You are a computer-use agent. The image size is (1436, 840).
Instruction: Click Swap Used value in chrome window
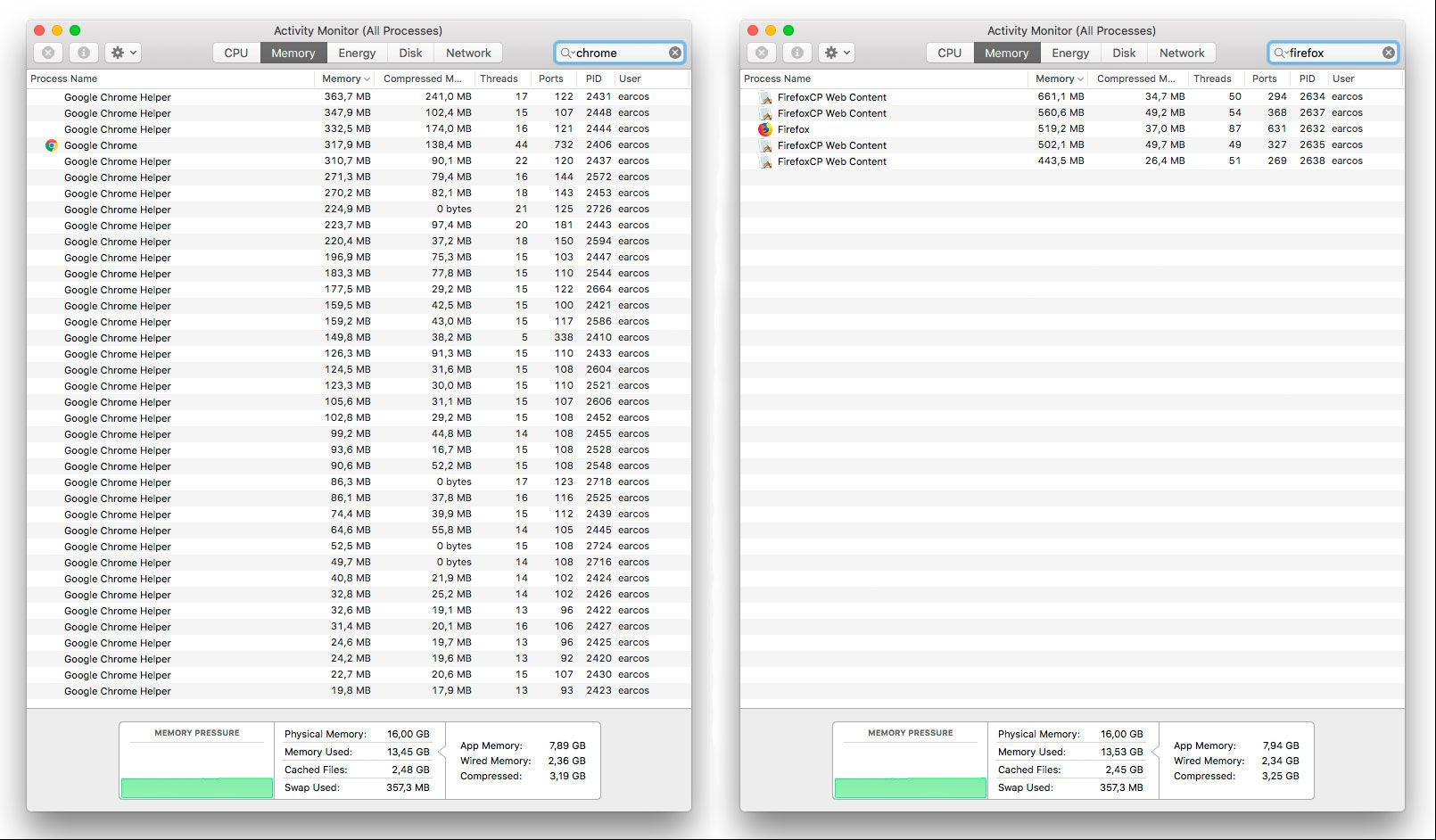[x=408, y=787]
